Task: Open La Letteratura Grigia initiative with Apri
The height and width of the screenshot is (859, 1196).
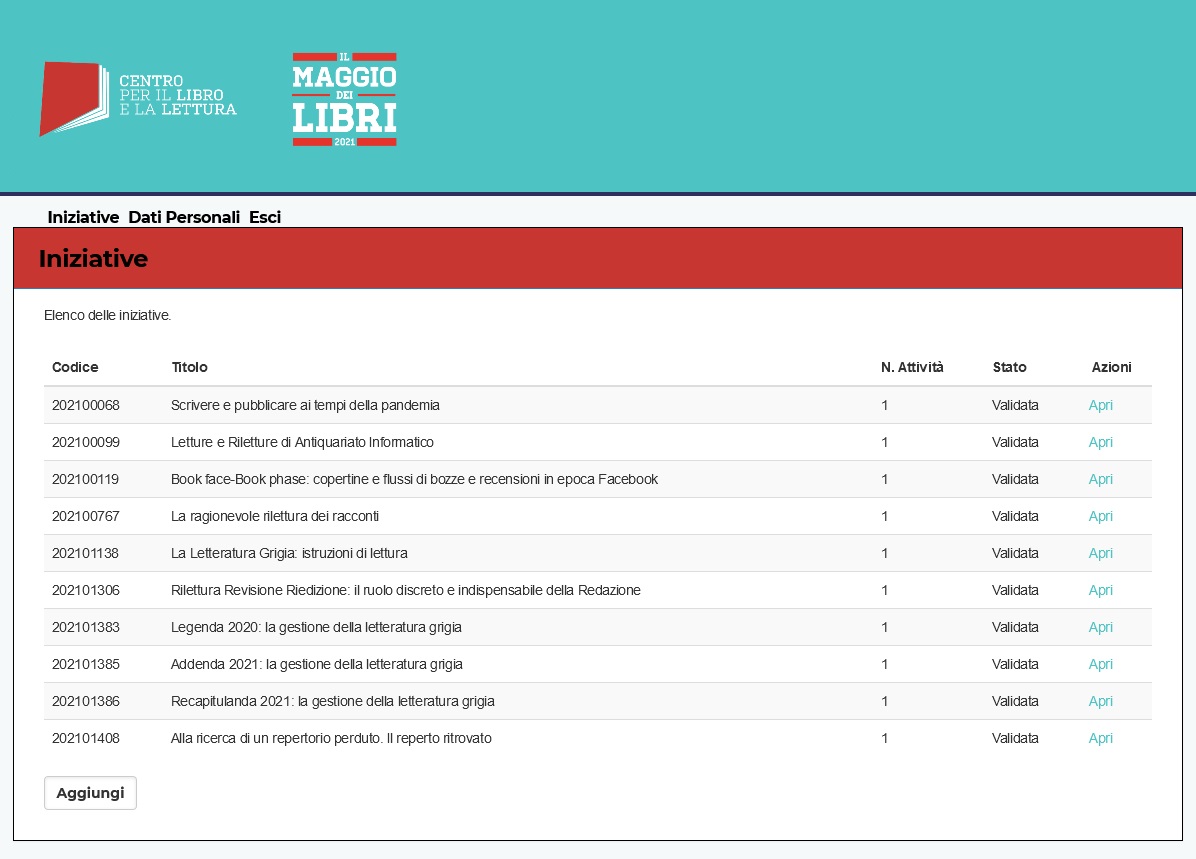Action: pyautogui.click(x=1100, y=553)
